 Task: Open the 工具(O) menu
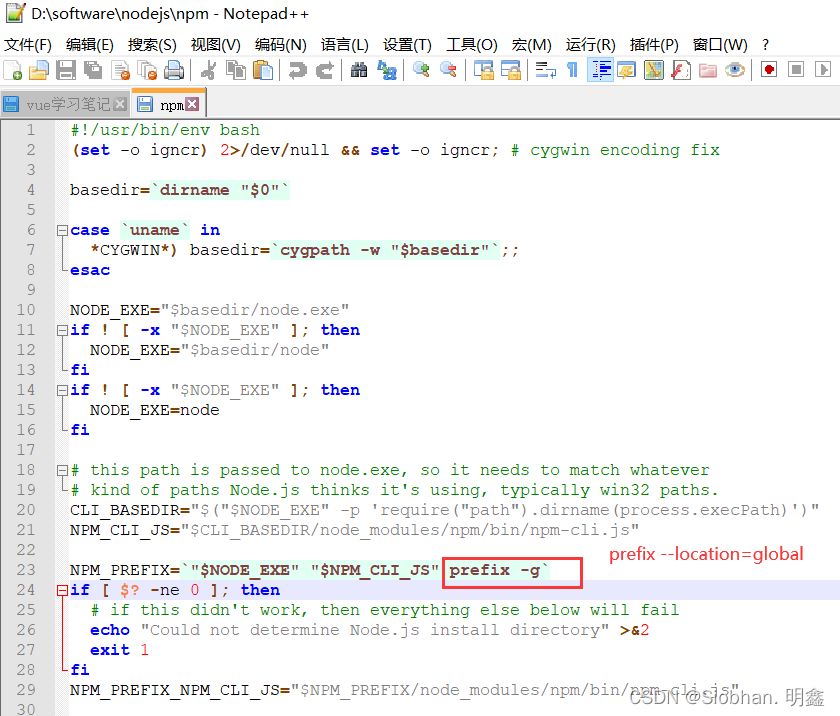pyautogui.click(x=471, y=45)
